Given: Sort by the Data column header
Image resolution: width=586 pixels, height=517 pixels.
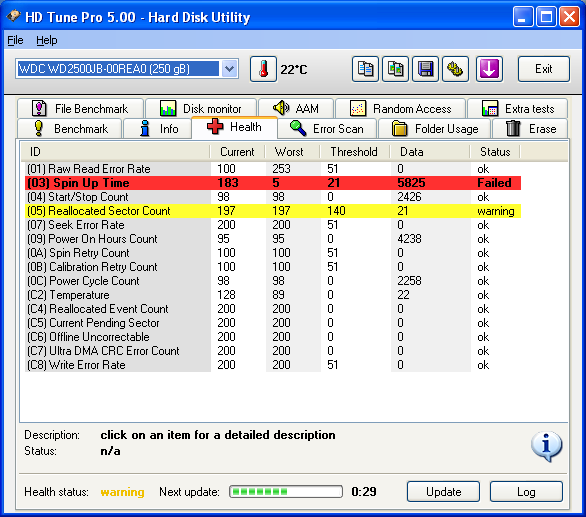Looking at the screenshot, I should click(x=429, y=152).
